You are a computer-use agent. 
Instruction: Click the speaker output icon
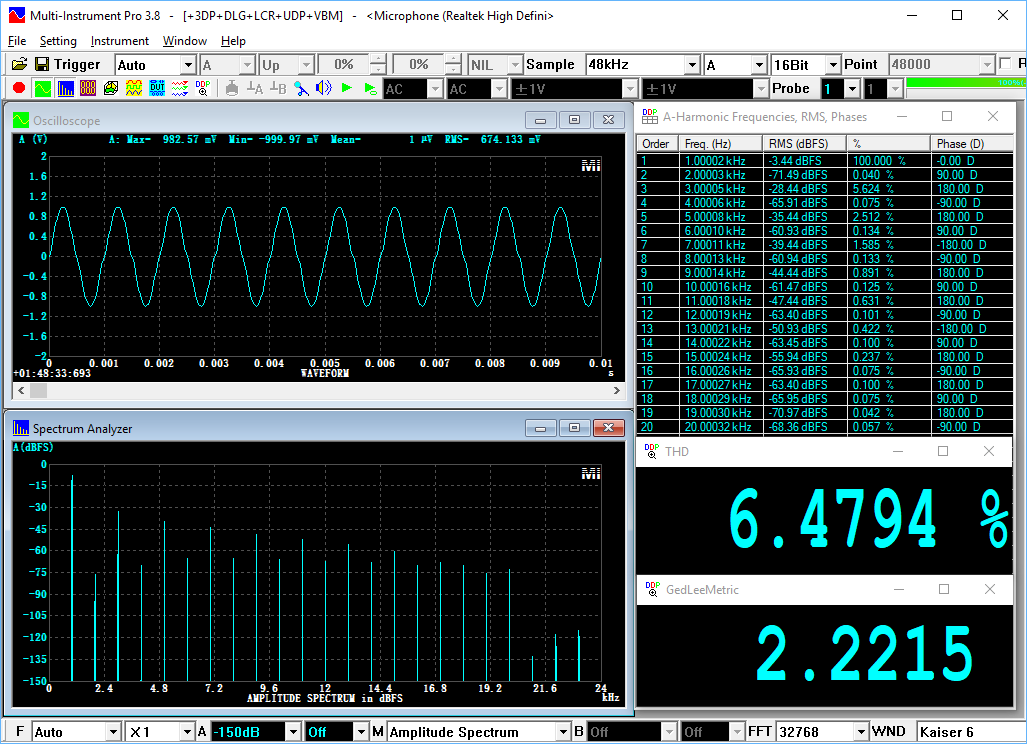pos(324,88)
